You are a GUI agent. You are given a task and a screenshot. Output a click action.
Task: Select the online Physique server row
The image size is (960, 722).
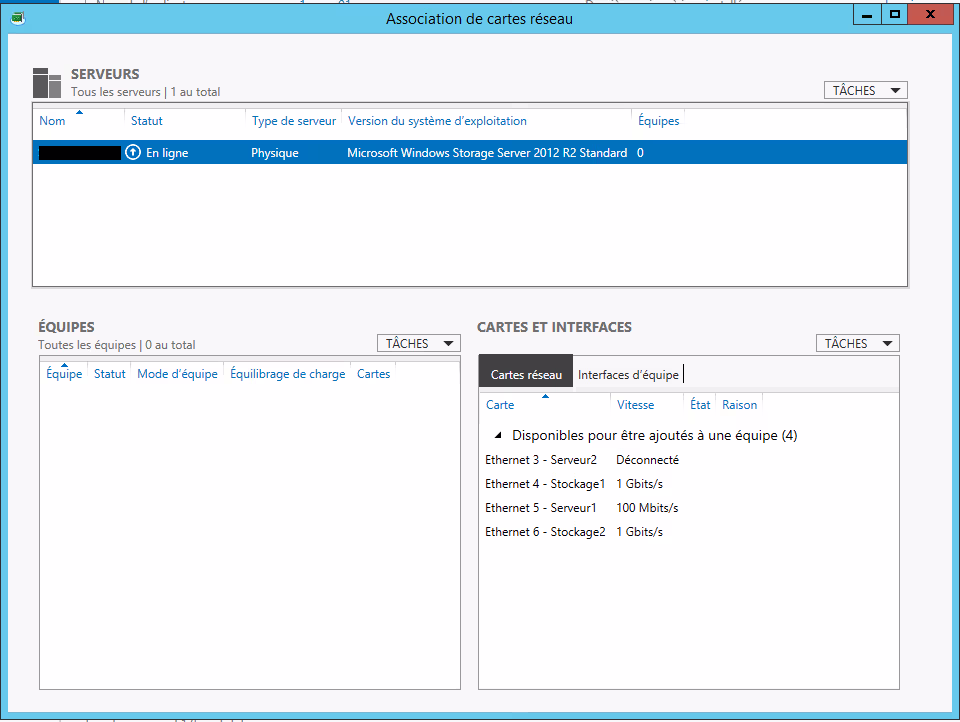coord(468,153)
